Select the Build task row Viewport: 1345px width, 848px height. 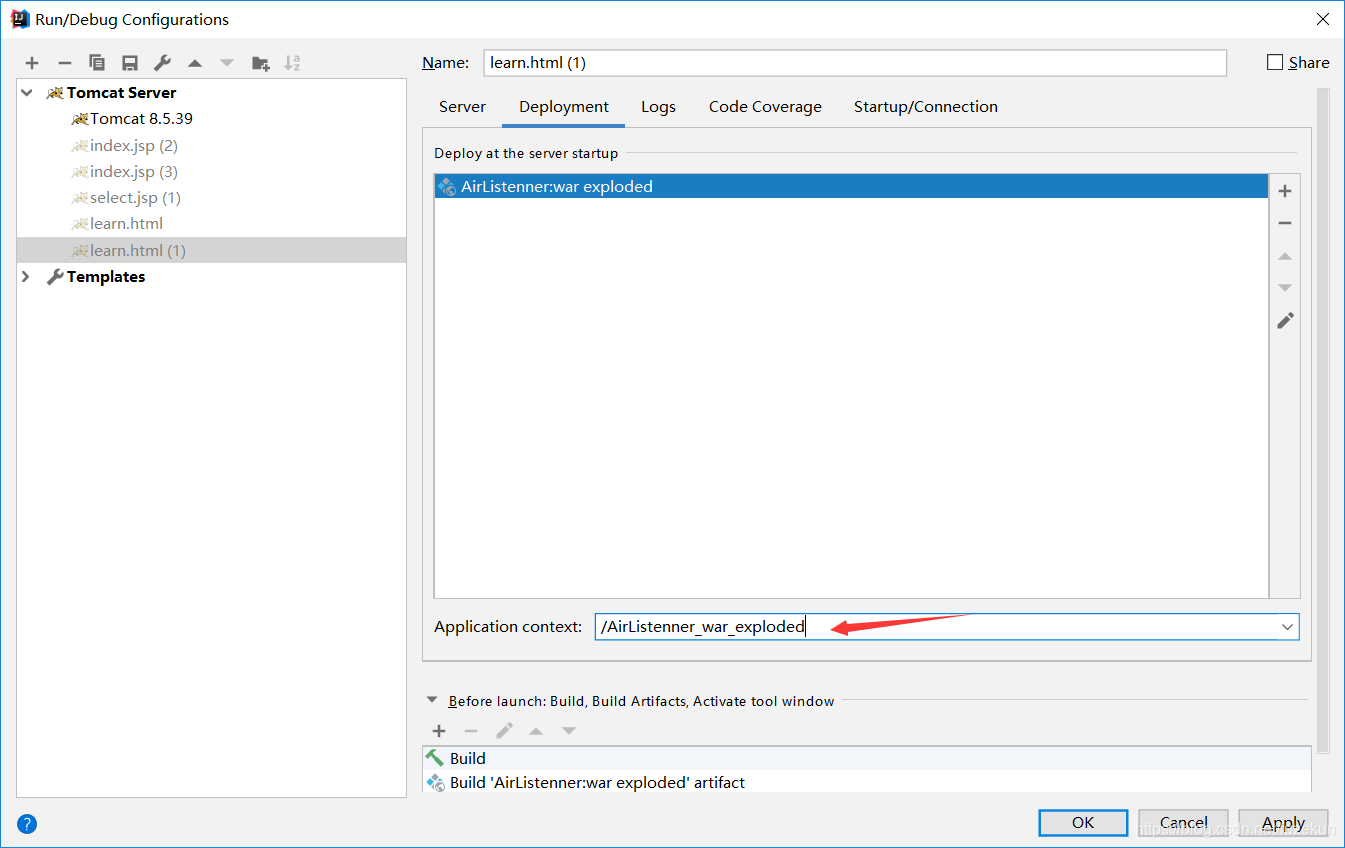pos(866,758)
